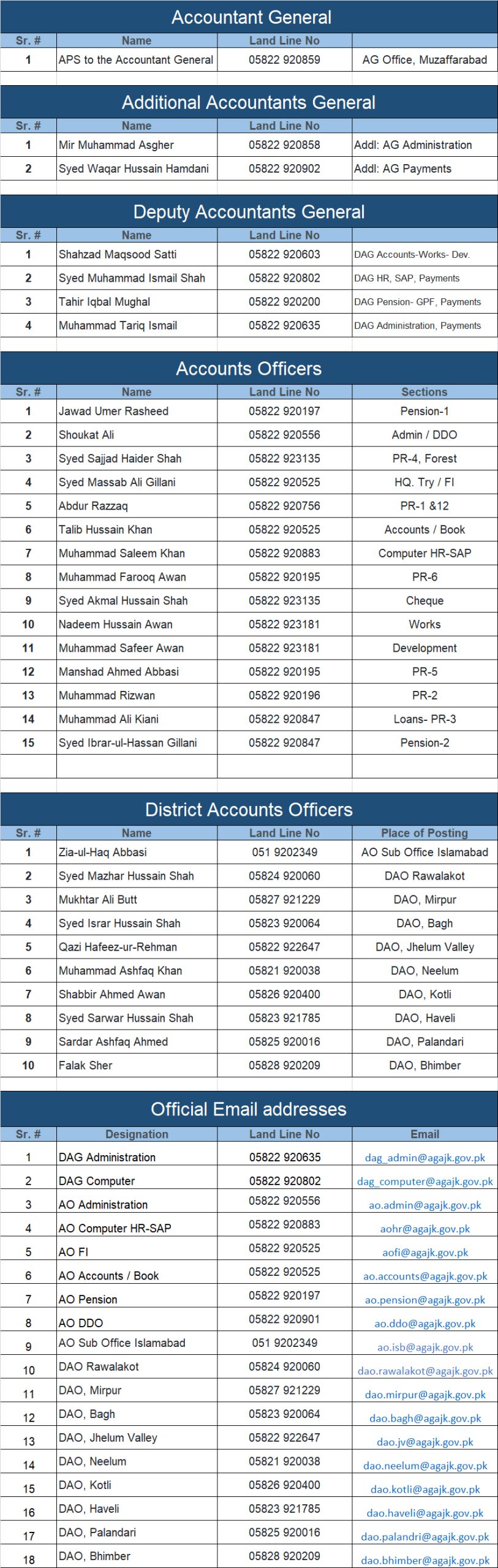Image resolution: width=498 pixels, height=1568 pixels.
Task: Open the dao.palandri@agajk.gov.pk email link
Action: [x=424, y=1537]
